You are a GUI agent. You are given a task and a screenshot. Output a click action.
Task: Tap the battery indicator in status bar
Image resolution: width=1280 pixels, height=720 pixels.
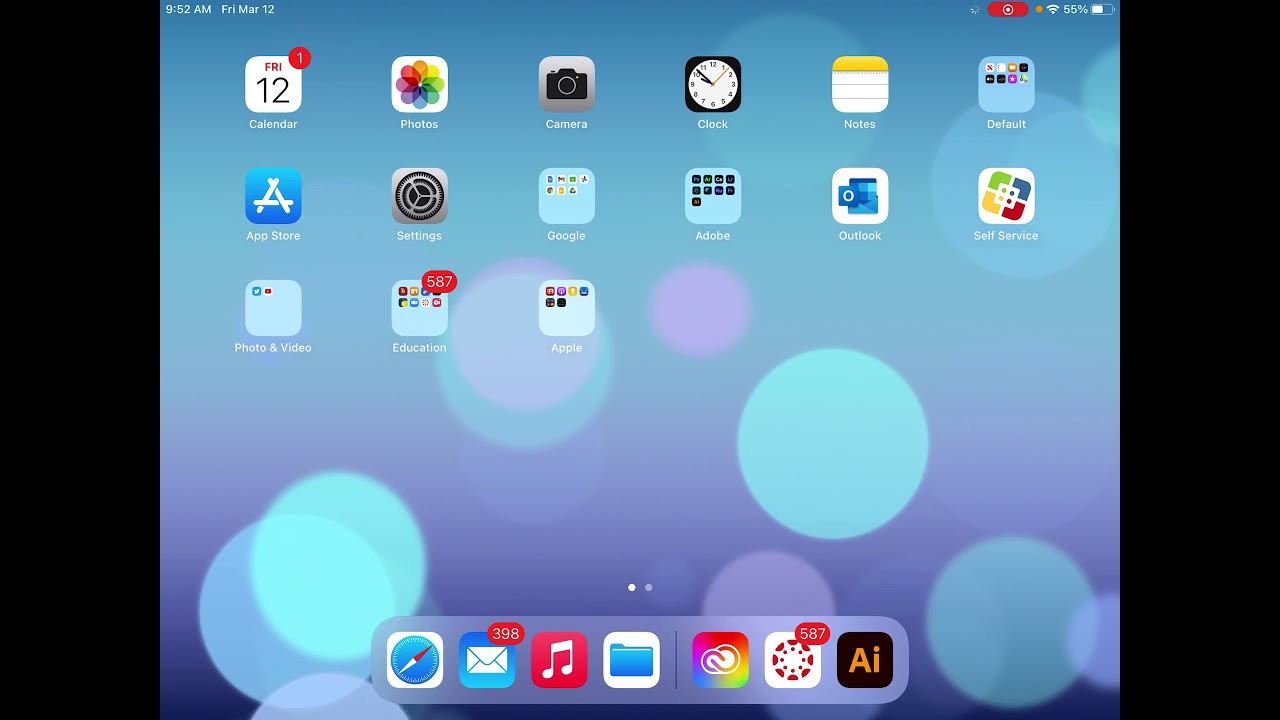[x=1102, y=9]
